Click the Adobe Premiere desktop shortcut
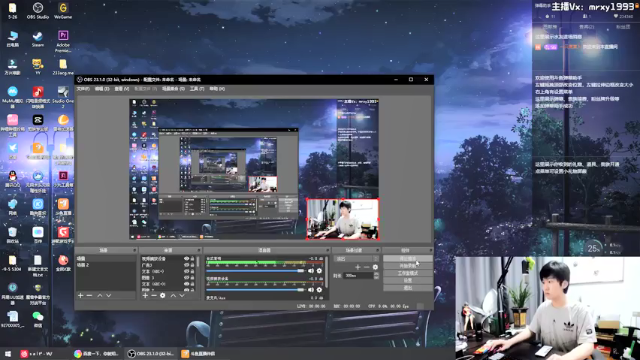The image size is (640, 360). point(63,42)
